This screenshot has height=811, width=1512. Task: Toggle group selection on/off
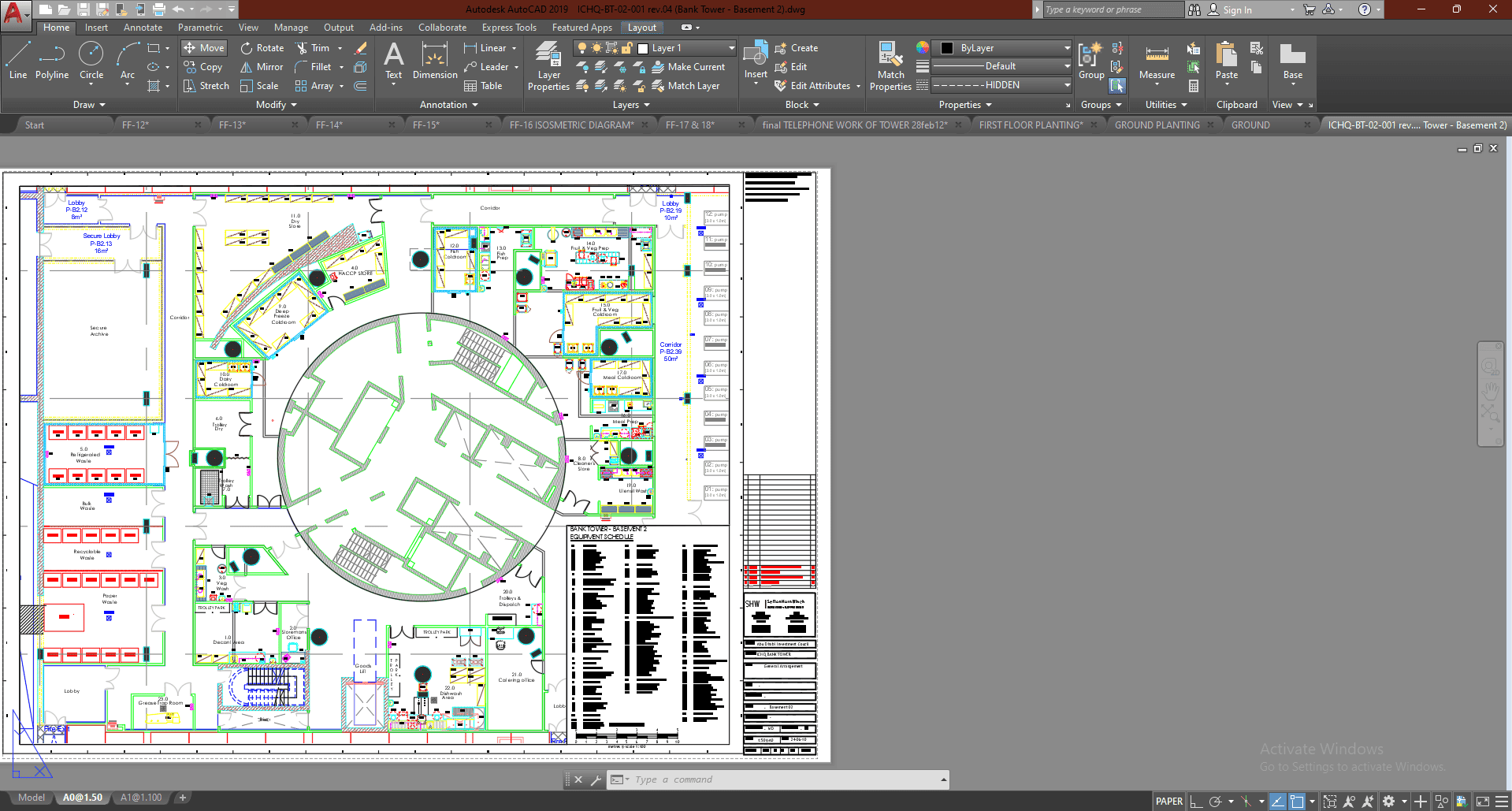pyautogui.click(x=1117, y=85)
